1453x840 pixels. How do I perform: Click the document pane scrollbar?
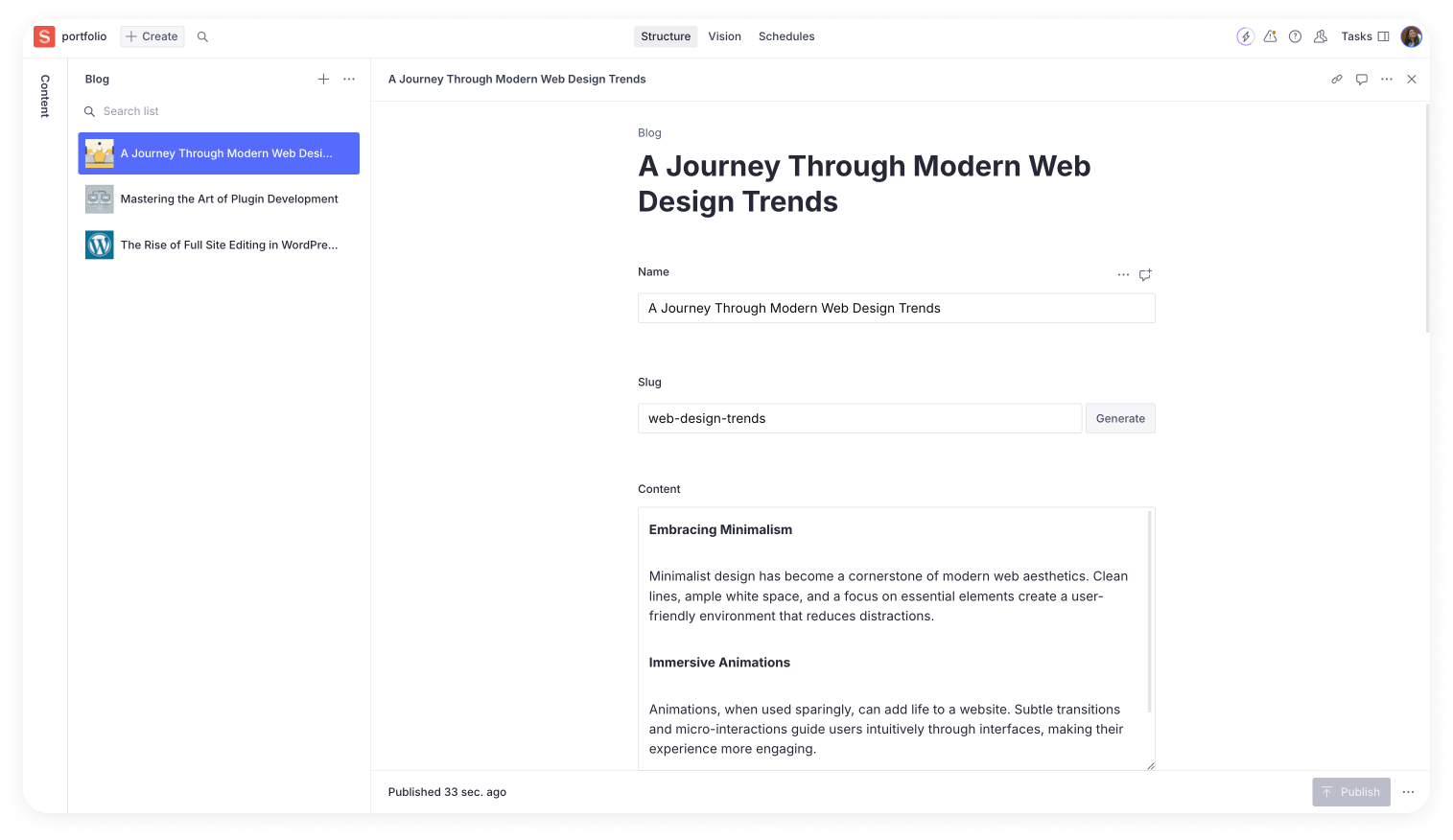point(1427,219)
